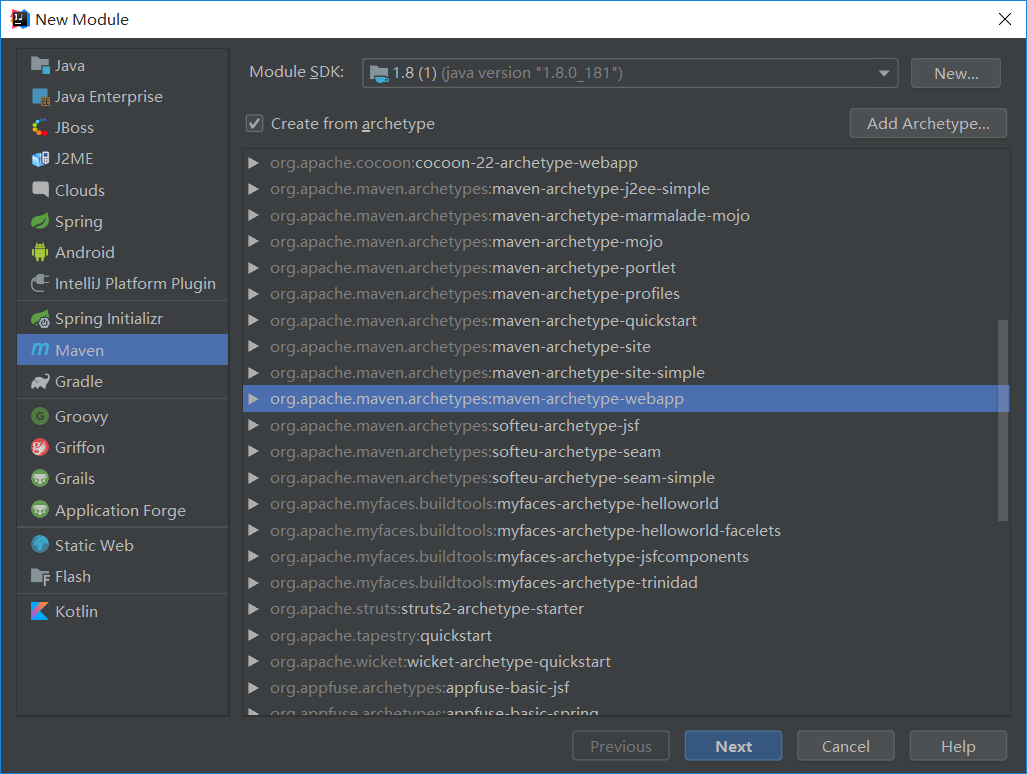Image resolution: width=1027 pixels, height=774 pixels.
Task: Select the Java folder icon in sidebar
Action: coord(40,65)
